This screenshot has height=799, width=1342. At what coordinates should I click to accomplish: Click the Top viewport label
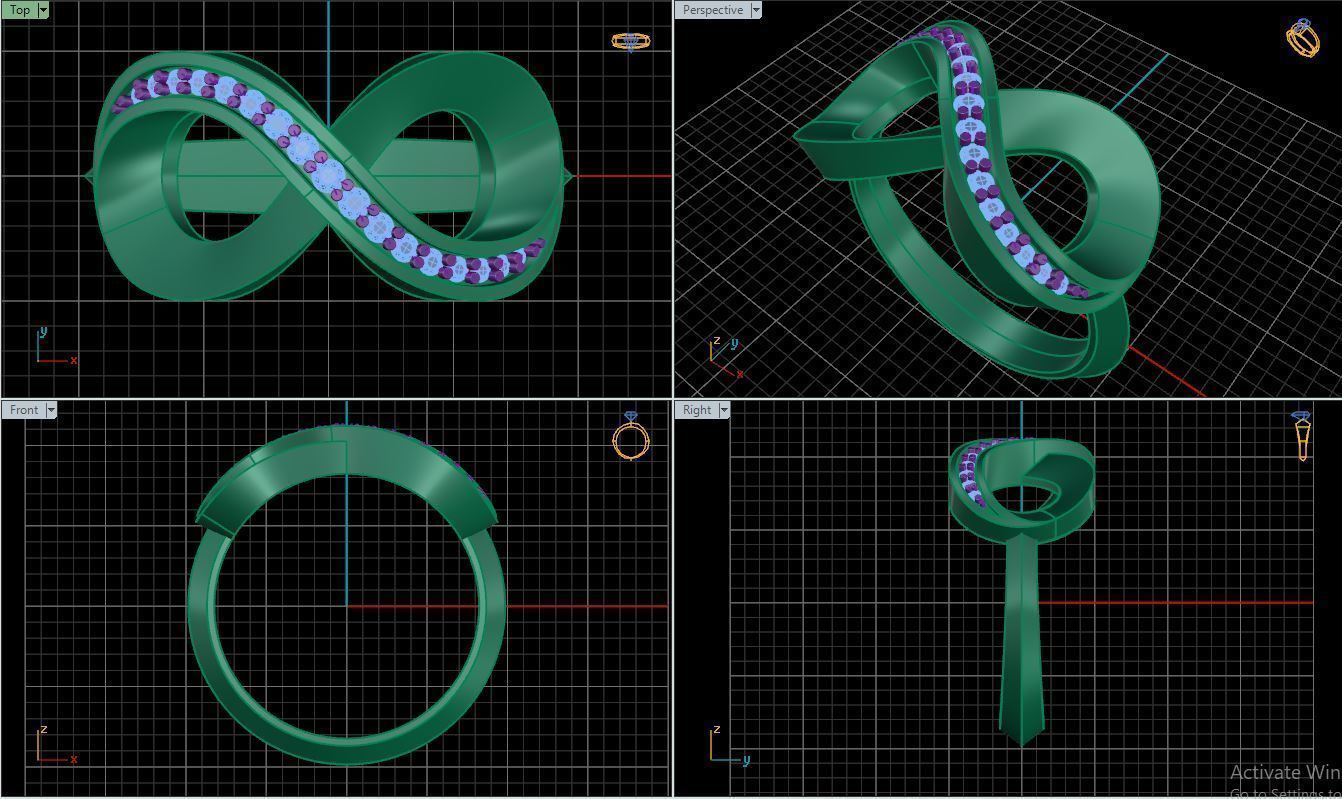[x=20, y=10]
